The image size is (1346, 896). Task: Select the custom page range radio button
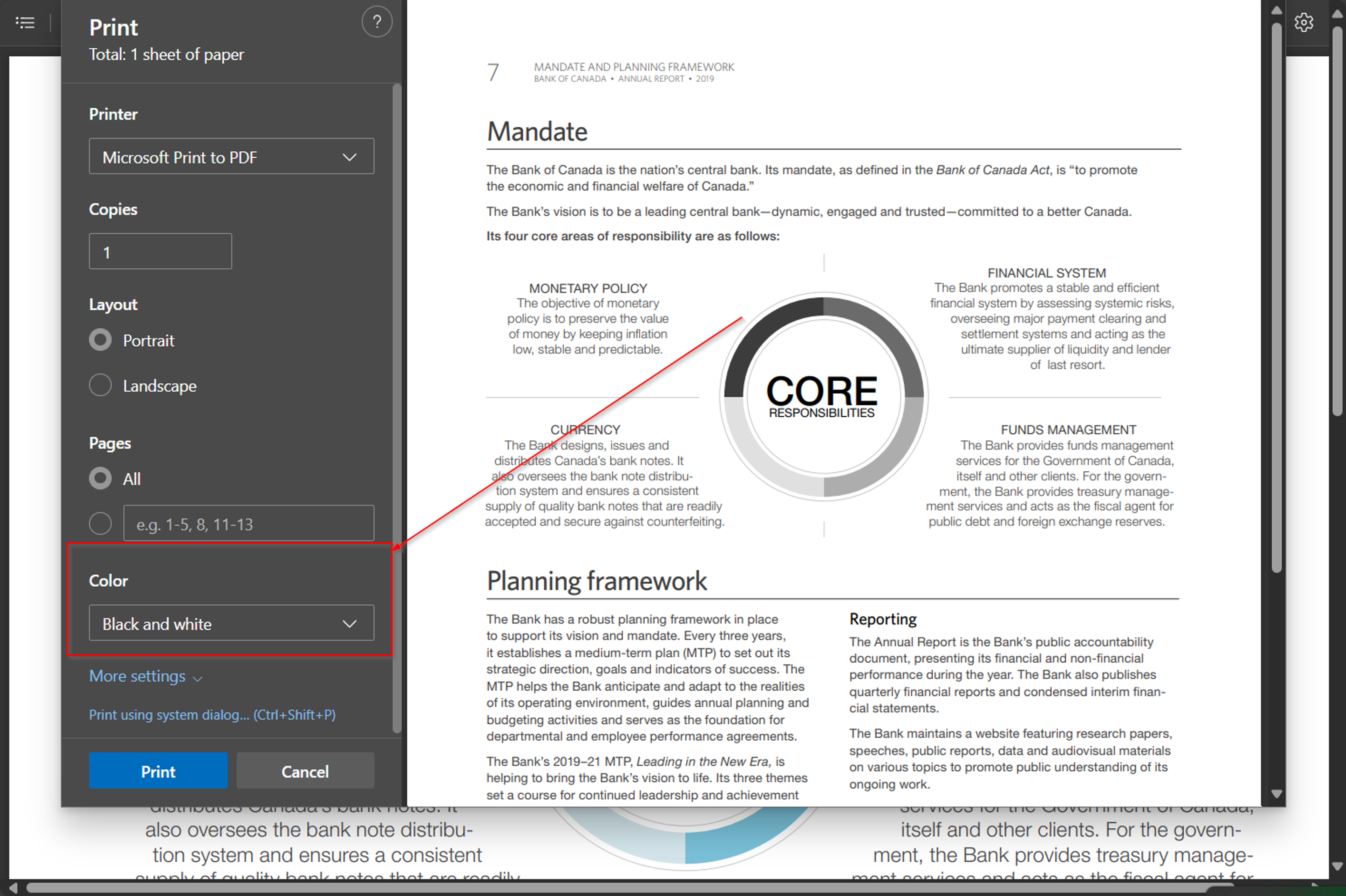pos(100,524)
